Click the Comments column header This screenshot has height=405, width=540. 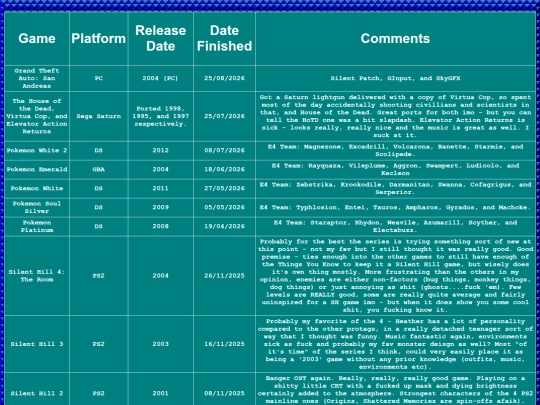(x=395, y=39)
